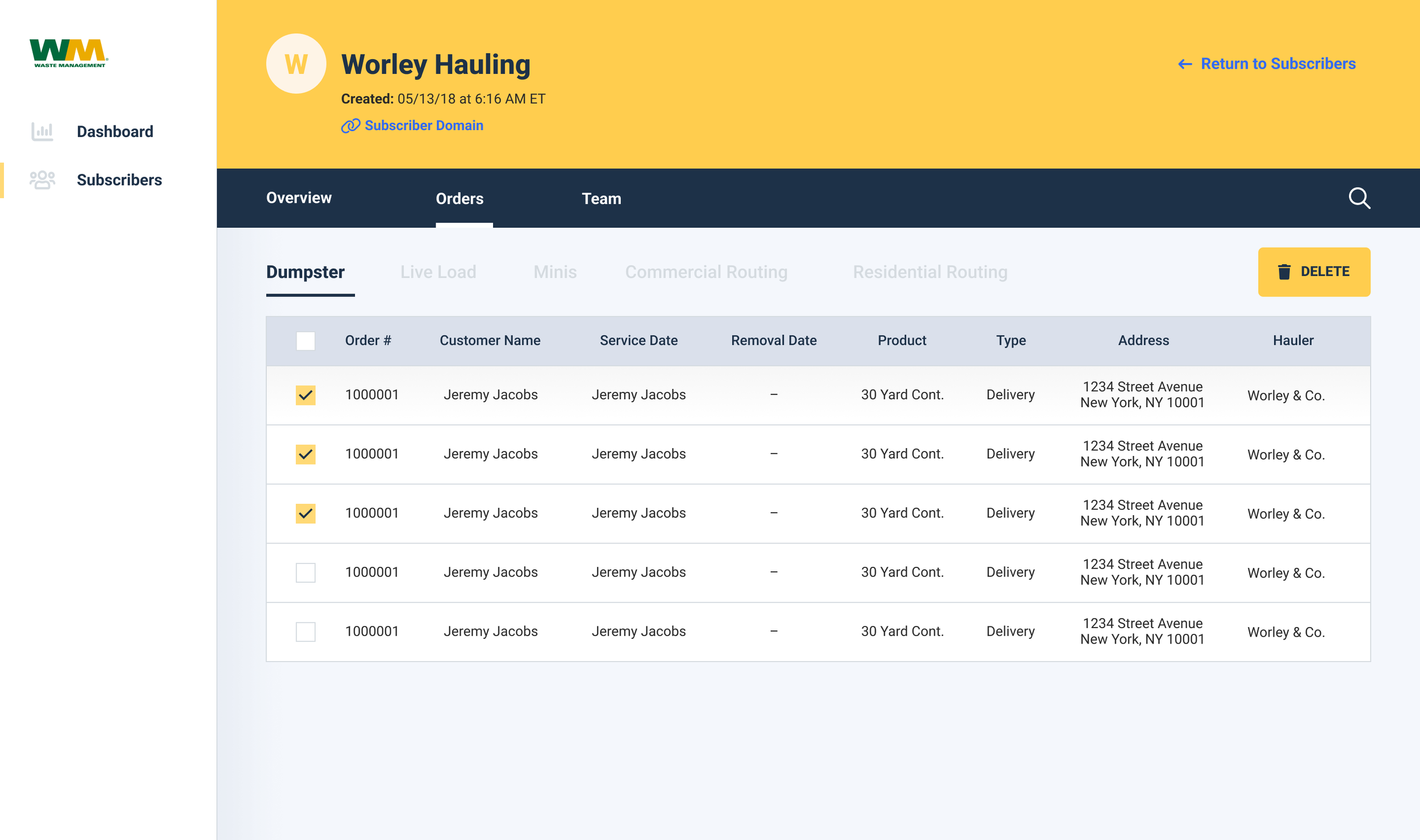This screenshot has height=840, width=1420.
Task: Open search with the magnifier icon
Action: pyautogui.click(x=1359, y=198)
